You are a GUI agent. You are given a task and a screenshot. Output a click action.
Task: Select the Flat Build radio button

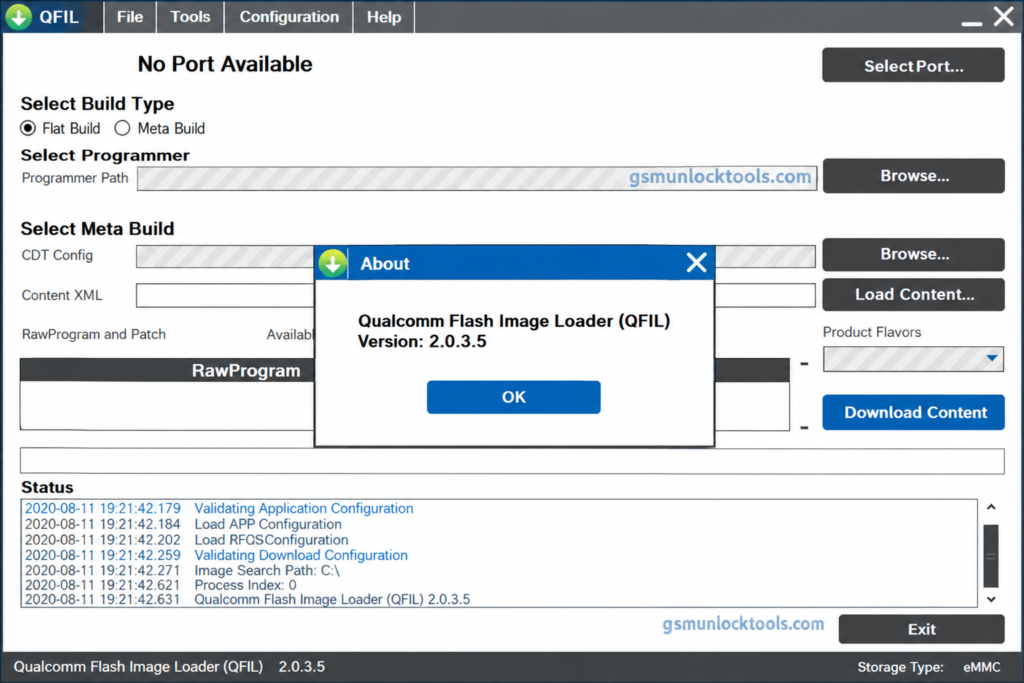[x=28, y=129]
